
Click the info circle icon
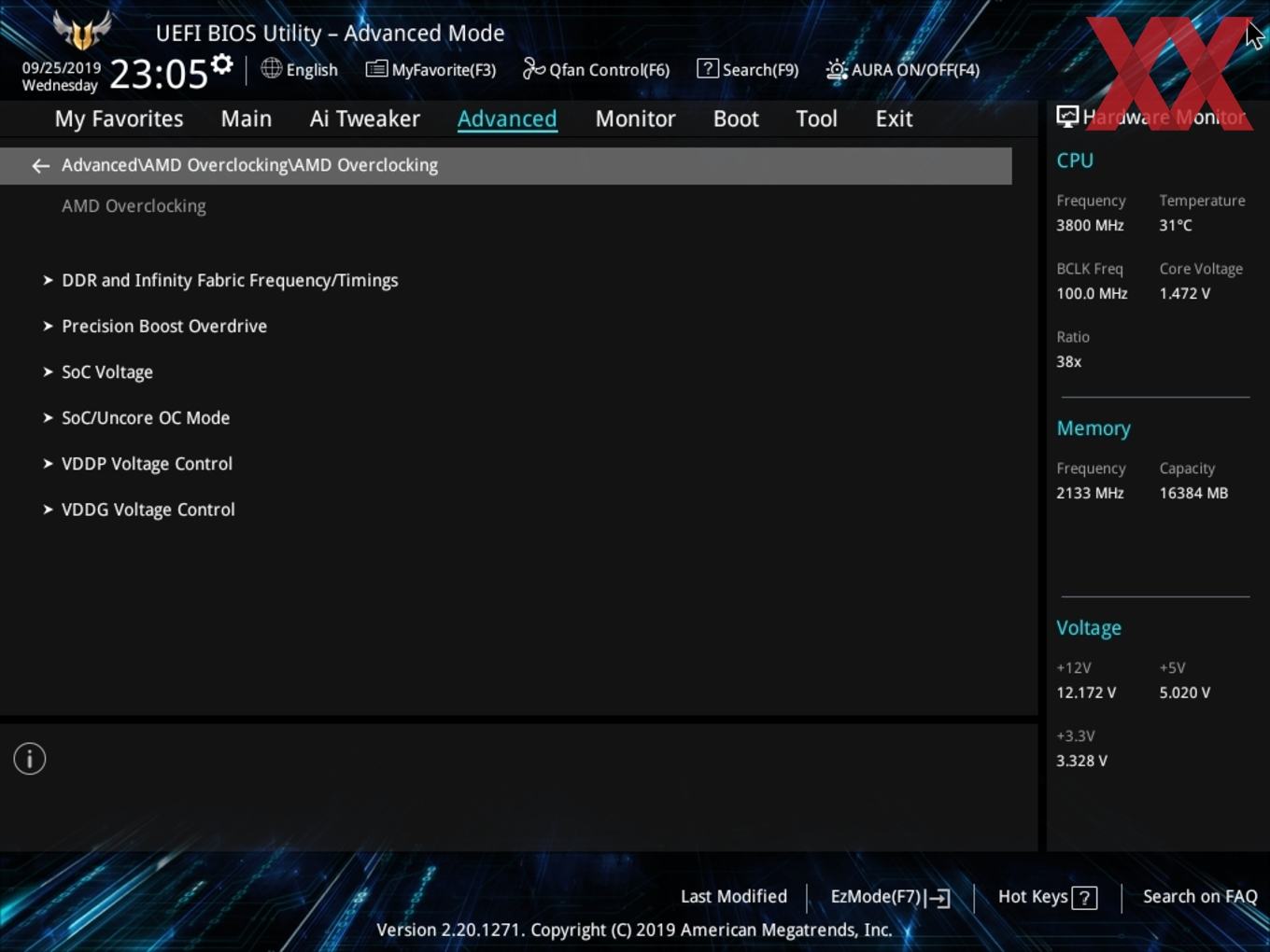(x=30, y=759)
